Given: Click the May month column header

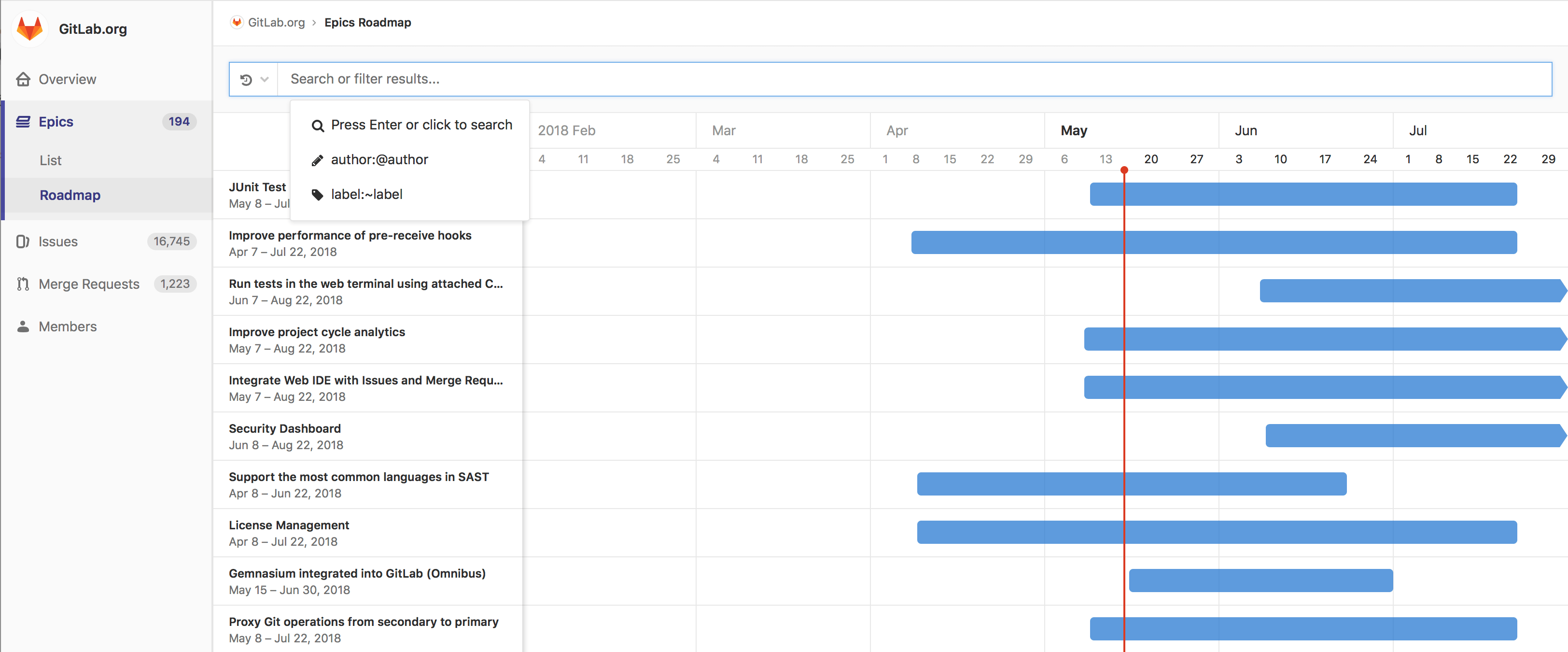Looking at the screenshot, I should [x=1074, y=129].
